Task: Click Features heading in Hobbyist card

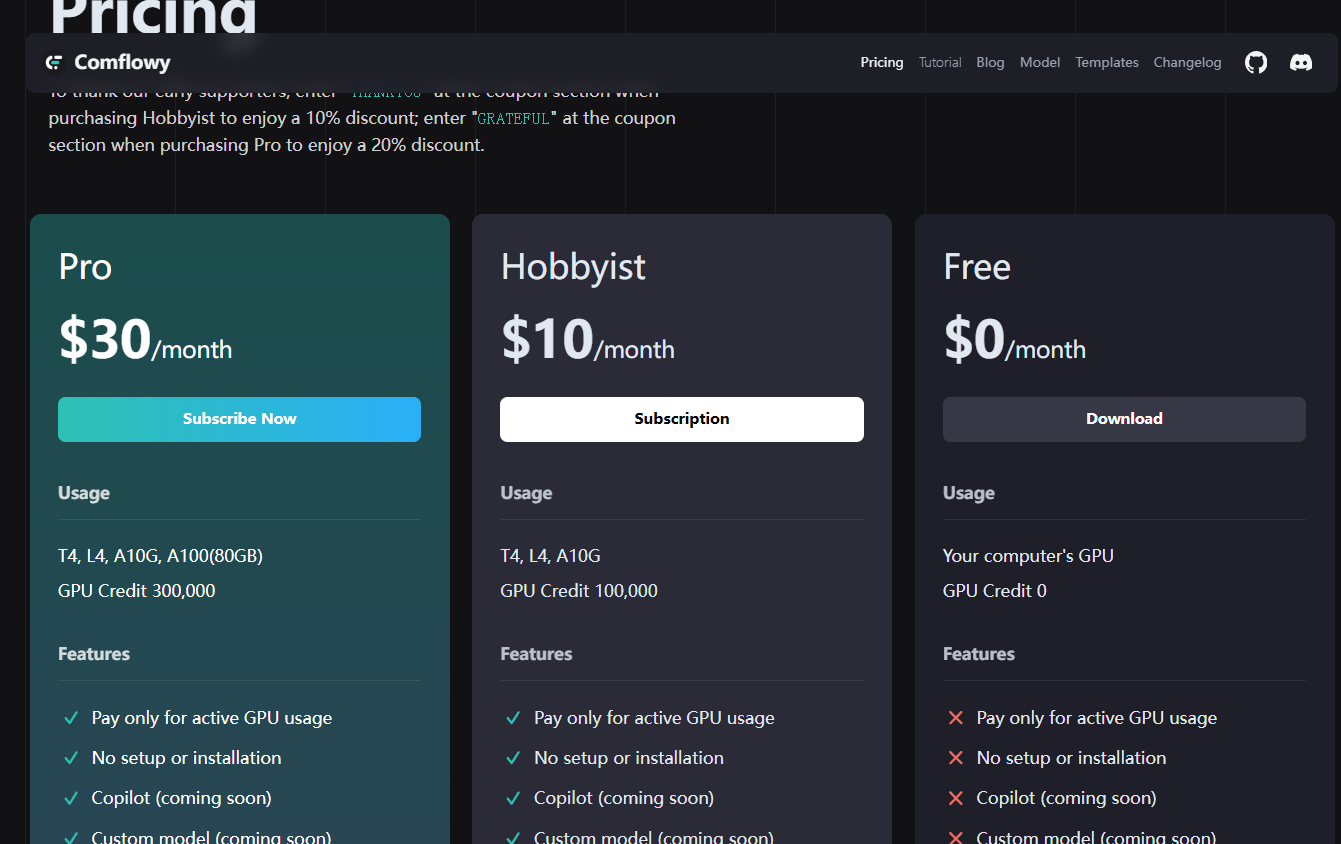Action: coord(536,654)
